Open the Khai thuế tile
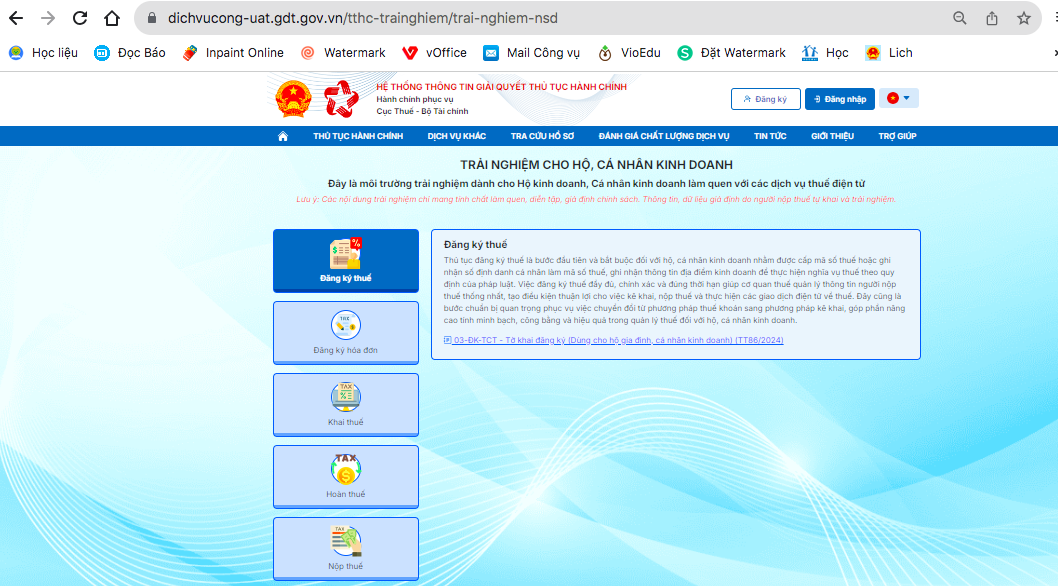Image resolution: width=1058 pixels, height=586 pixels. tap(345, 405)
